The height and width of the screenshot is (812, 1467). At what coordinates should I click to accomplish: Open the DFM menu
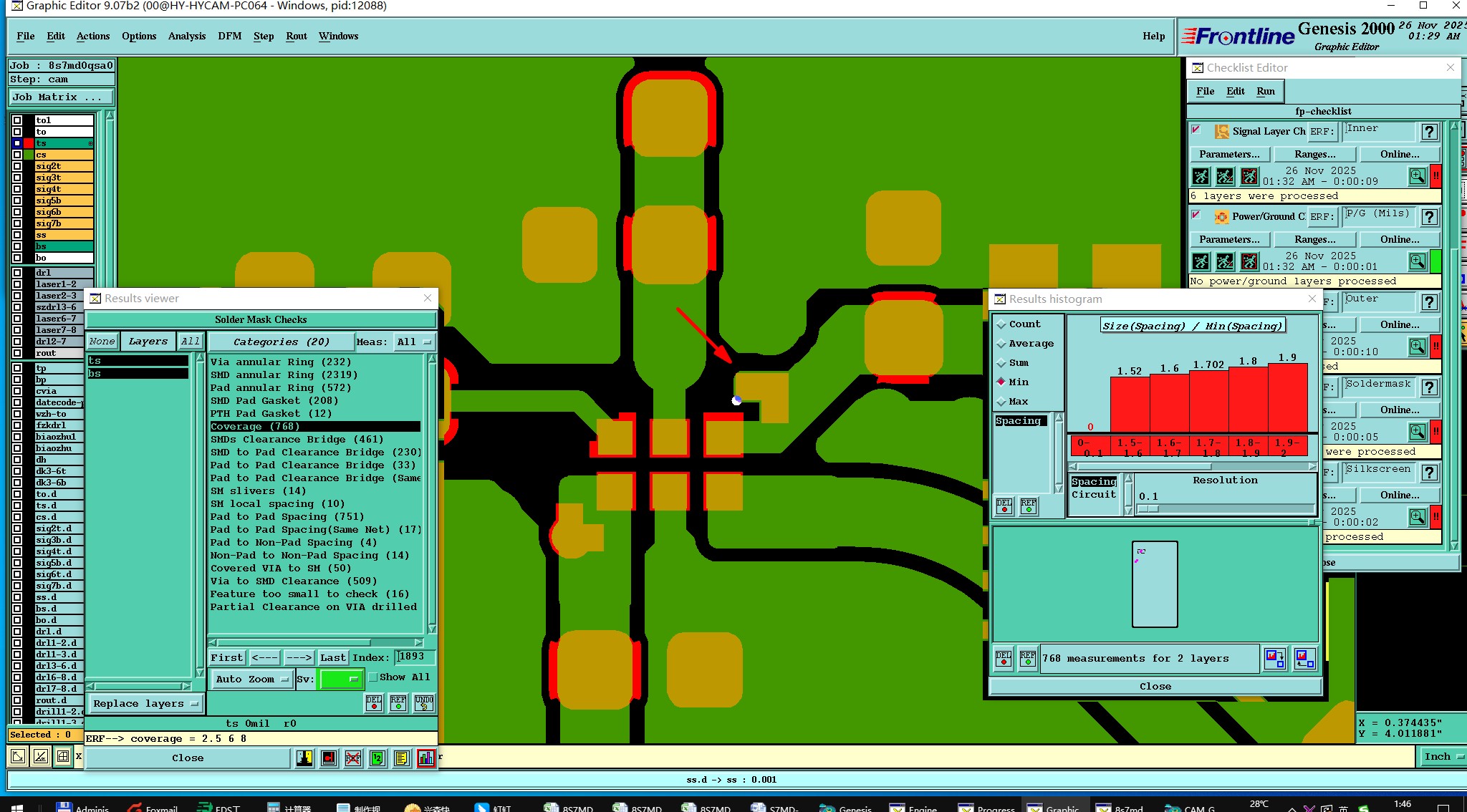pos(229,37)
